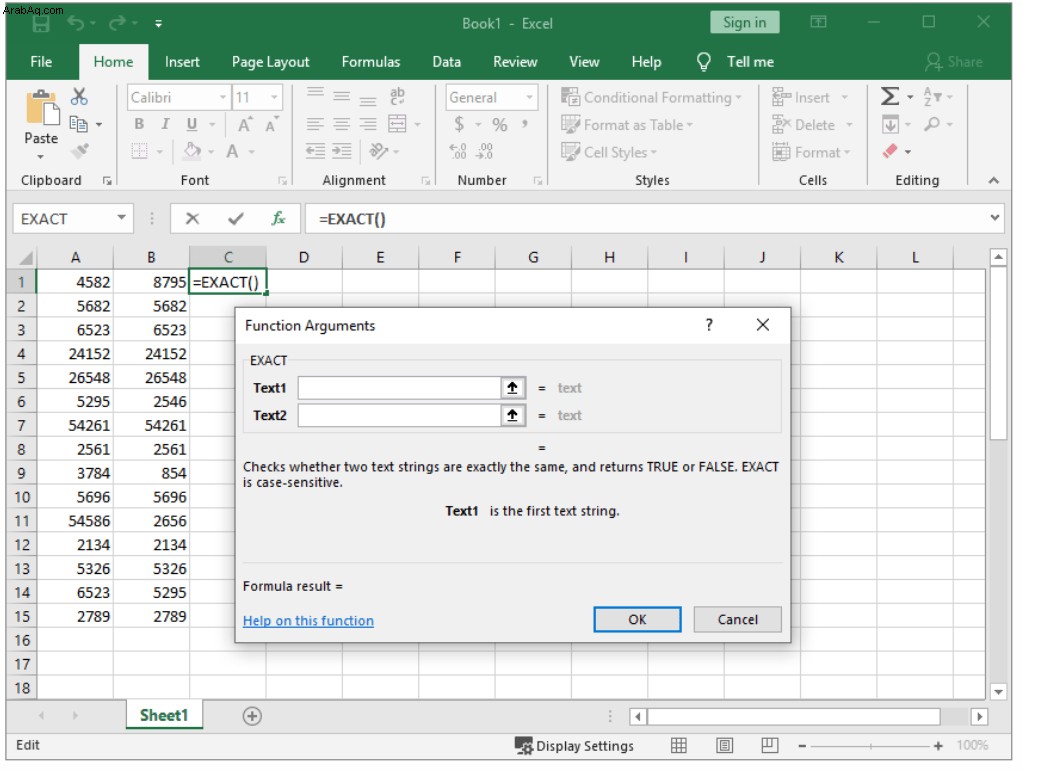This screenshot has height=780, width=1040.
Task: Click the Text1 argument input field
Action: (x=399, y=388)
